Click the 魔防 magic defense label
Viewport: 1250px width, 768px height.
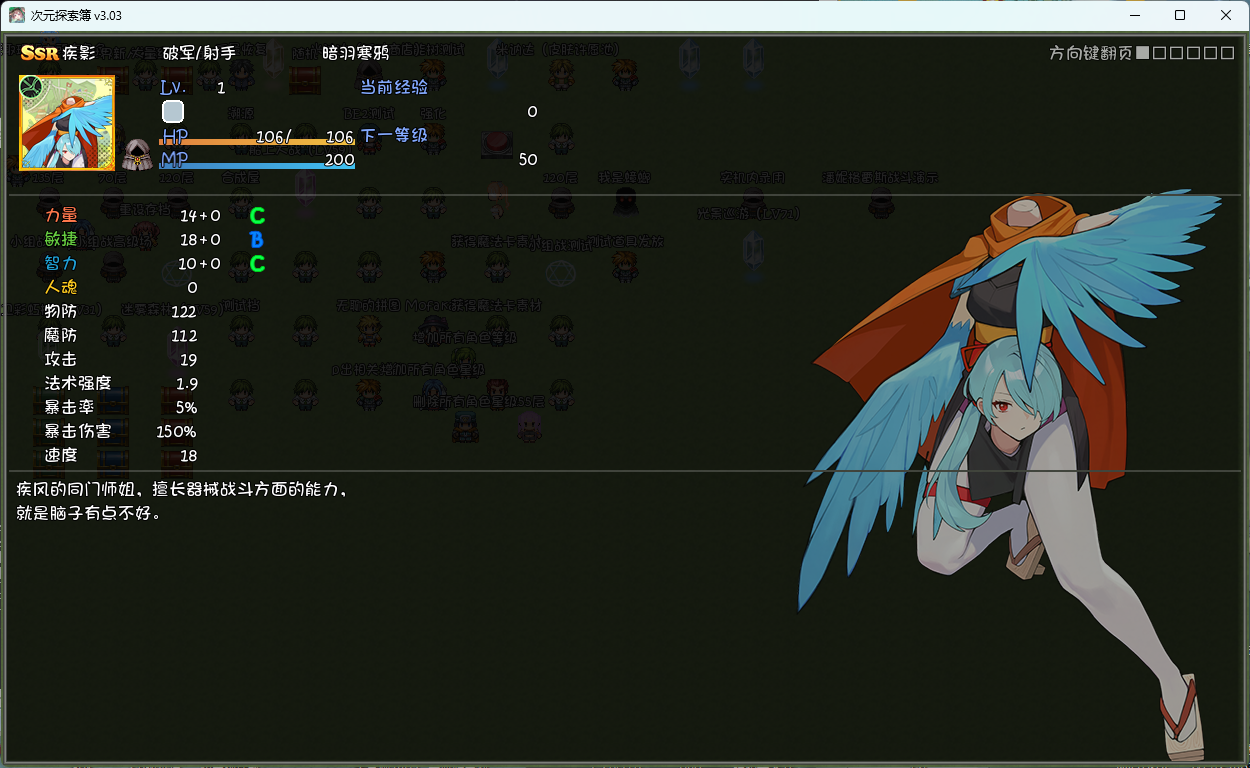pyautogui.click(x=61, y=335)
